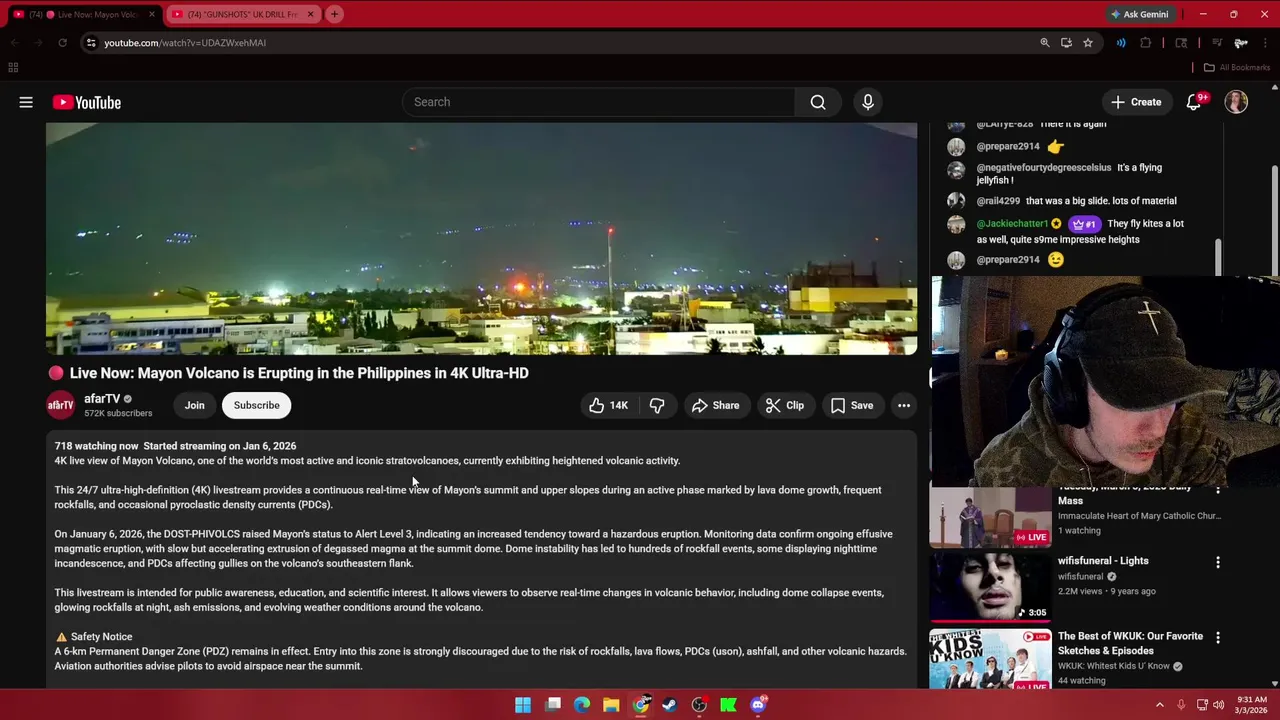Open wifisfuneral channel name
Image resolution: width=1280 pixels, height=720 pixels.
(1081, 577)
